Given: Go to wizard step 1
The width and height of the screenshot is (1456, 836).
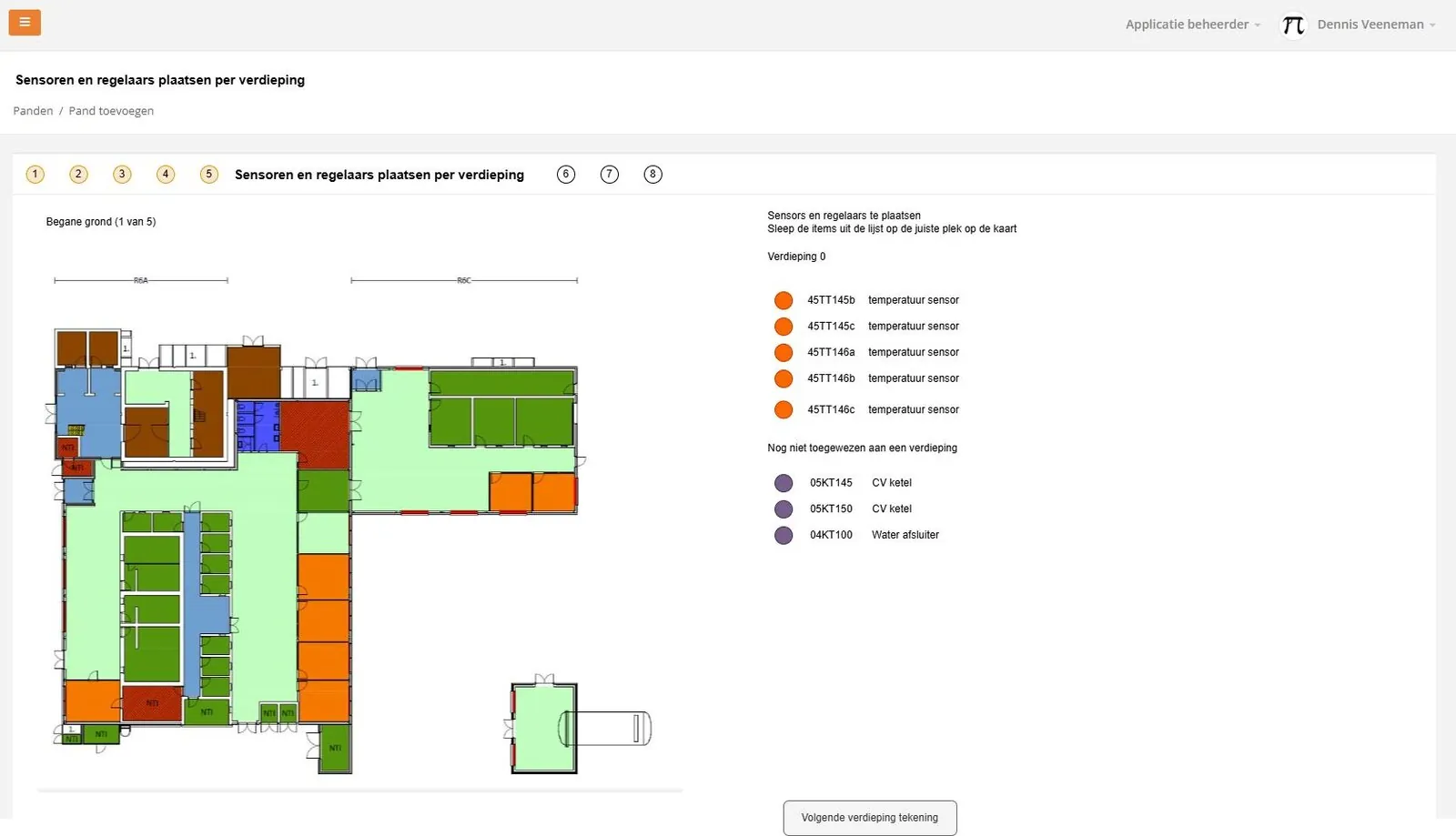Looking at the screenshot, I should (x=35, y=174).
